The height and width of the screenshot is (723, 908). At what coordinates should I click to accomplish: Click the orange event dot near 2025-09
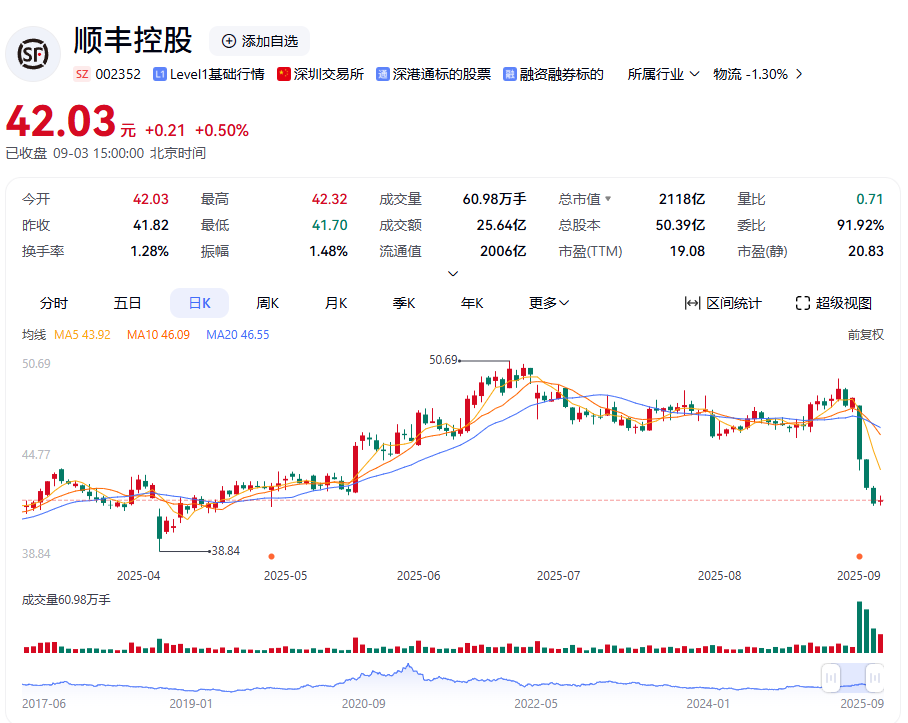(x=859, y=556)
